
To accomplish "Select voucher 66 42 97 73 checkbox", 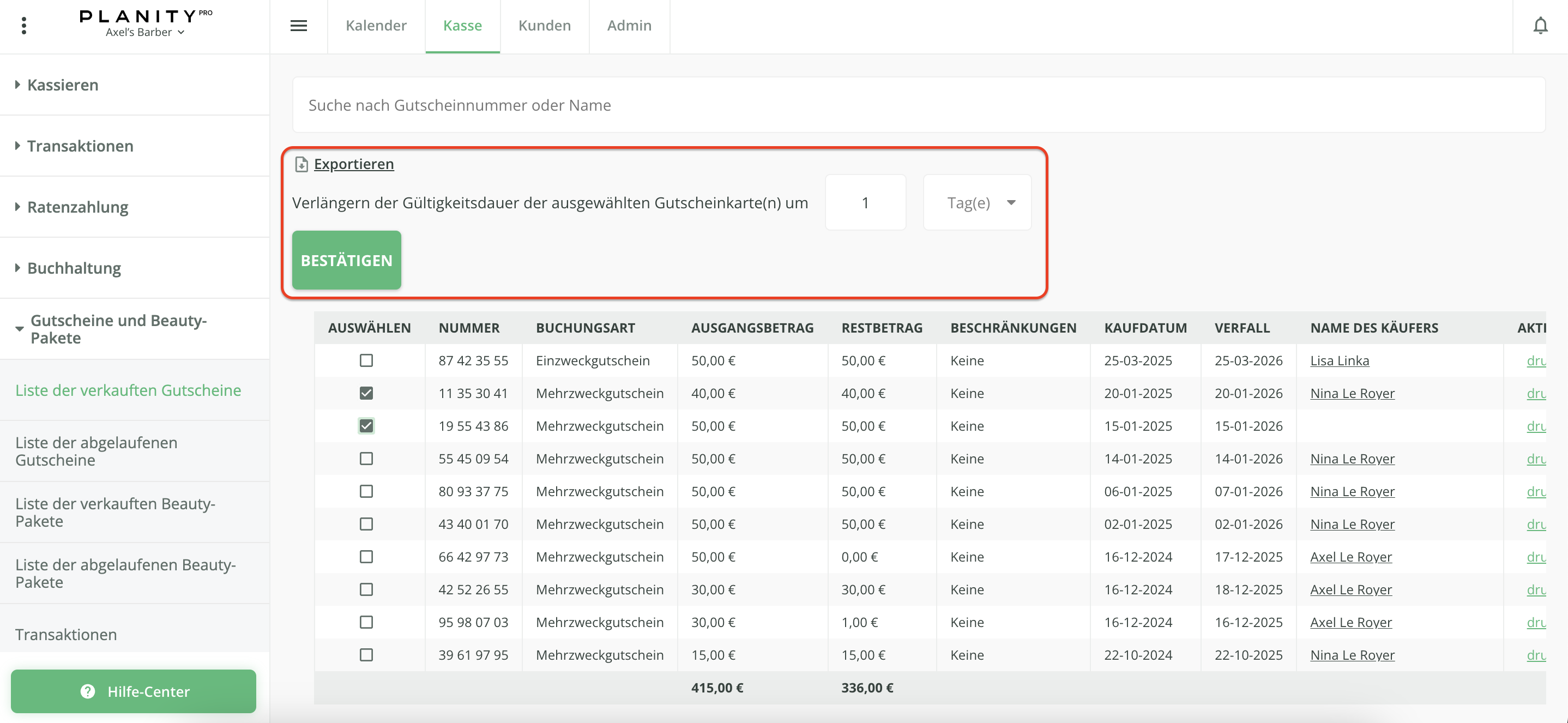I will tap(366, 557).
